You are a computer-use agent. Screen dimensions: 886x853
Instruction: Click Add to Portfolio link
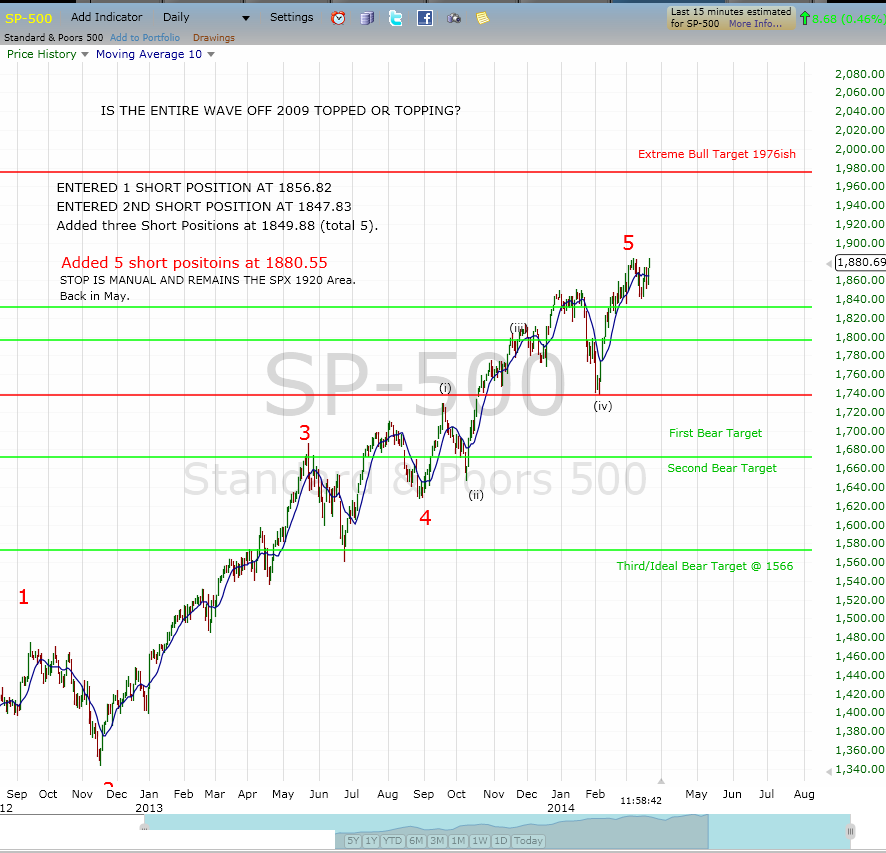[145, 37]
